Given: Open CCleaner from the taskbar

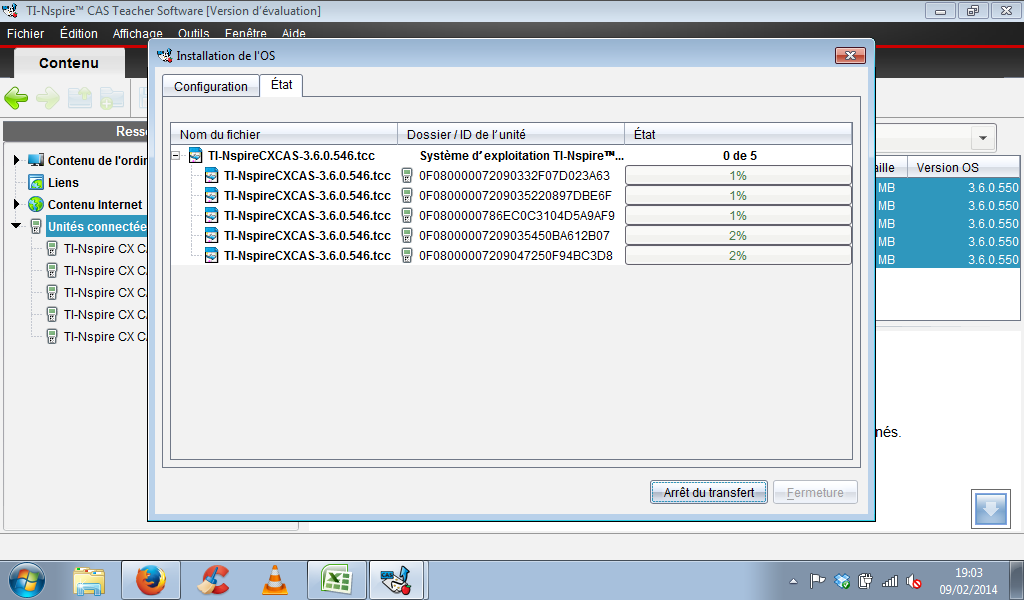Looking at the screenshot, I should coord(213,580).
